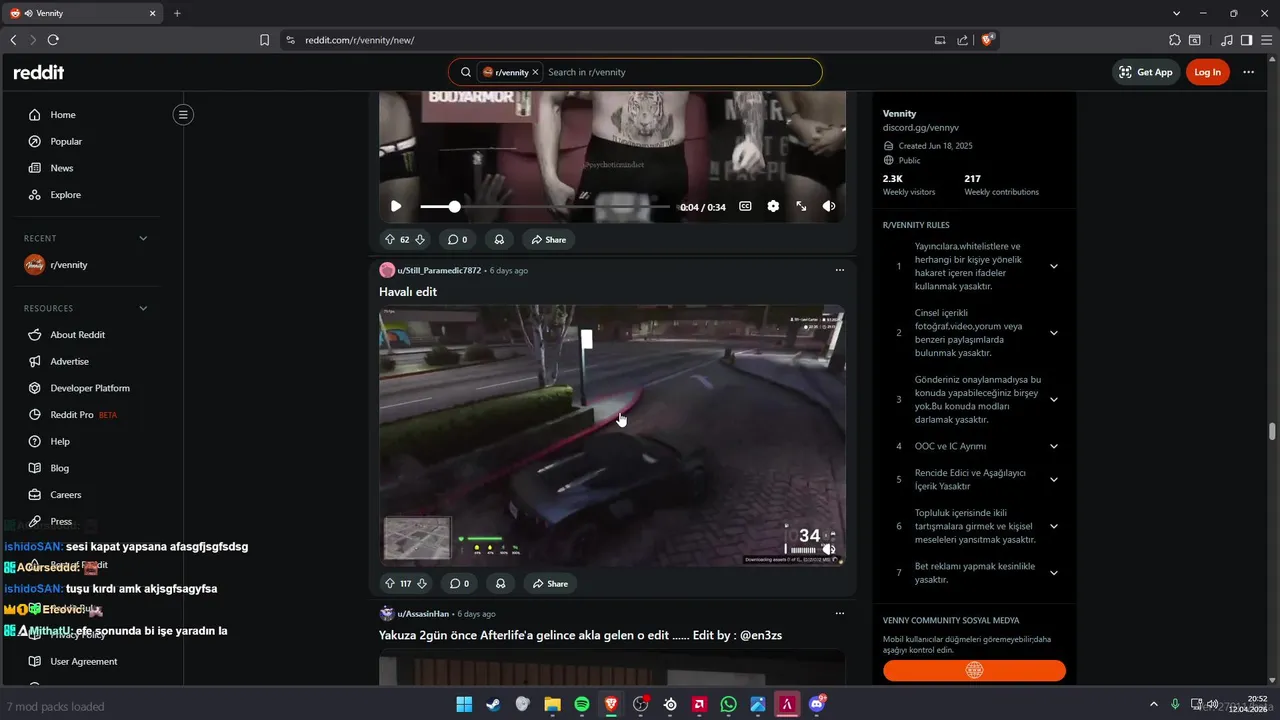The image size is (1280, 720).
Task: Reload the current page
Action: 53,40
